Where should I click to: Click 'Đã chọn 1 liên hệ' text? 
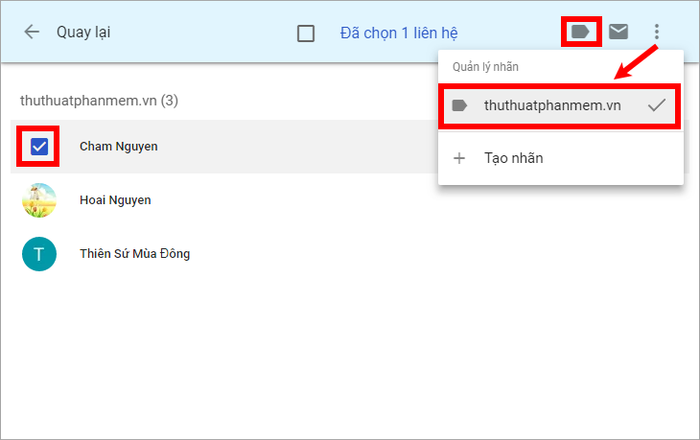pyautogui.click(x=399, y=33)
